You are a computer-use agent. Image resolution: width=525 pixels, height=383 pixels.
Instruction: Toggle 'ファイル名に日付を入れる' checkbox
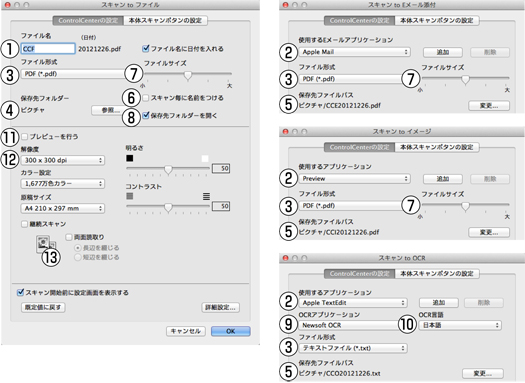click(x=146, y=49)
